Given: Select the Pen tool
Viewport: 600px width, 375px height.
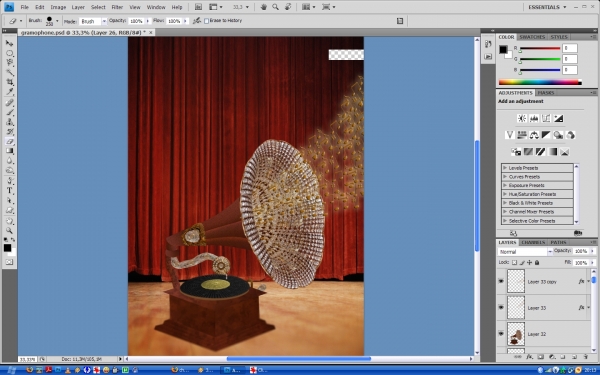Looking at the screenshot, I should coord(9,181).
